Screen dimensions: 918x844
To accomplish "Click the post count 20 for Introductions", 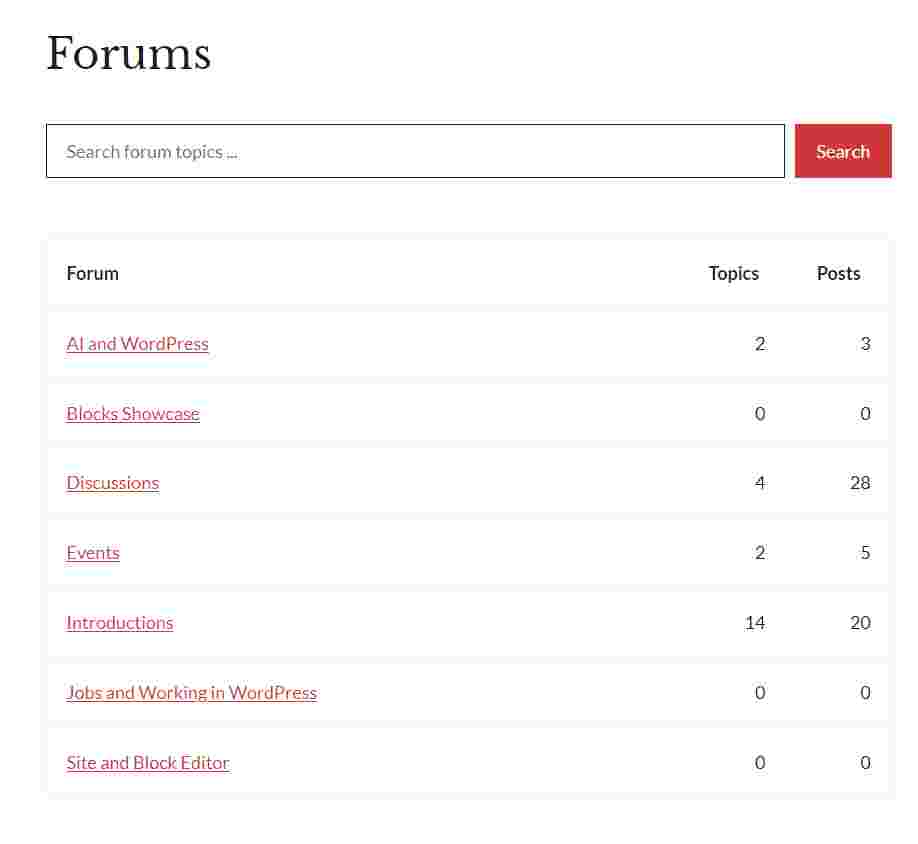I will point(860,623).
